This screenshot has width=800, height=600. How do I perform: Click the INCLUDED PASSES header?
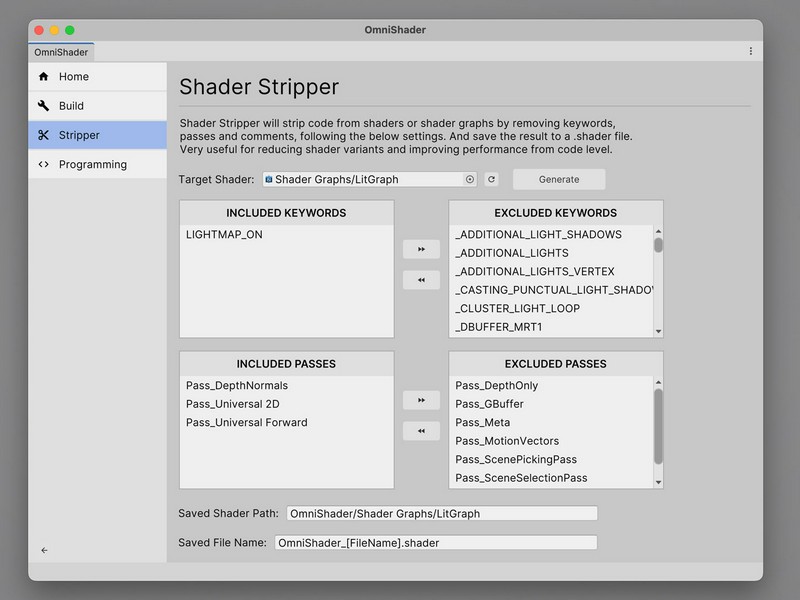tap(286, 364)
